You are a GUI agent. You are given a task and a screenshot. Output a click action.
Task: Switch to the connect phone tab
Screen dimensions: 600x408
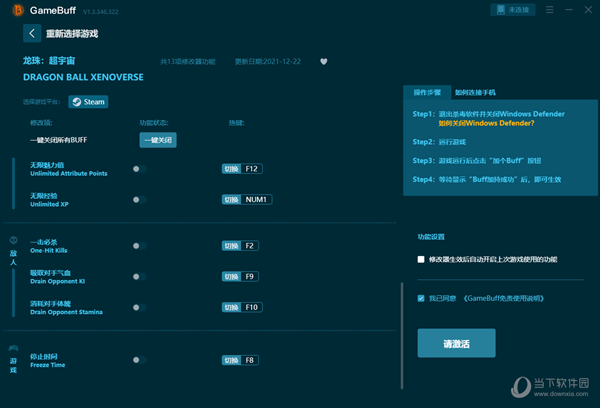click(475, 92)
